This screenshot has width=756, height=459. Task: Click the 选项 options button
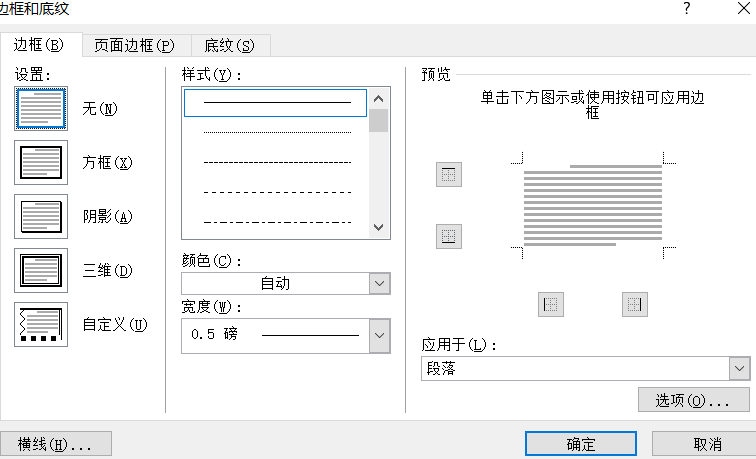(693, 400)
